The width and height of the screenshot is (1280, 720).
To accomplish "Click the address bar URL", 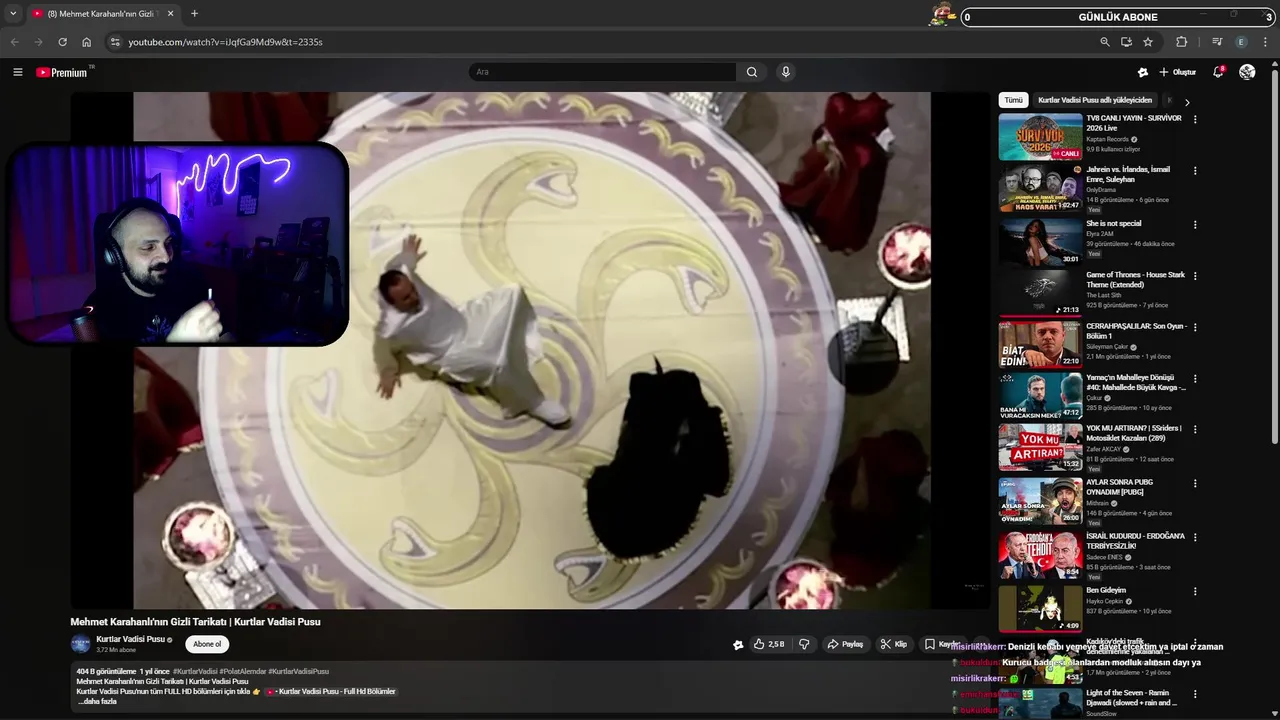I will pos(225,42).
